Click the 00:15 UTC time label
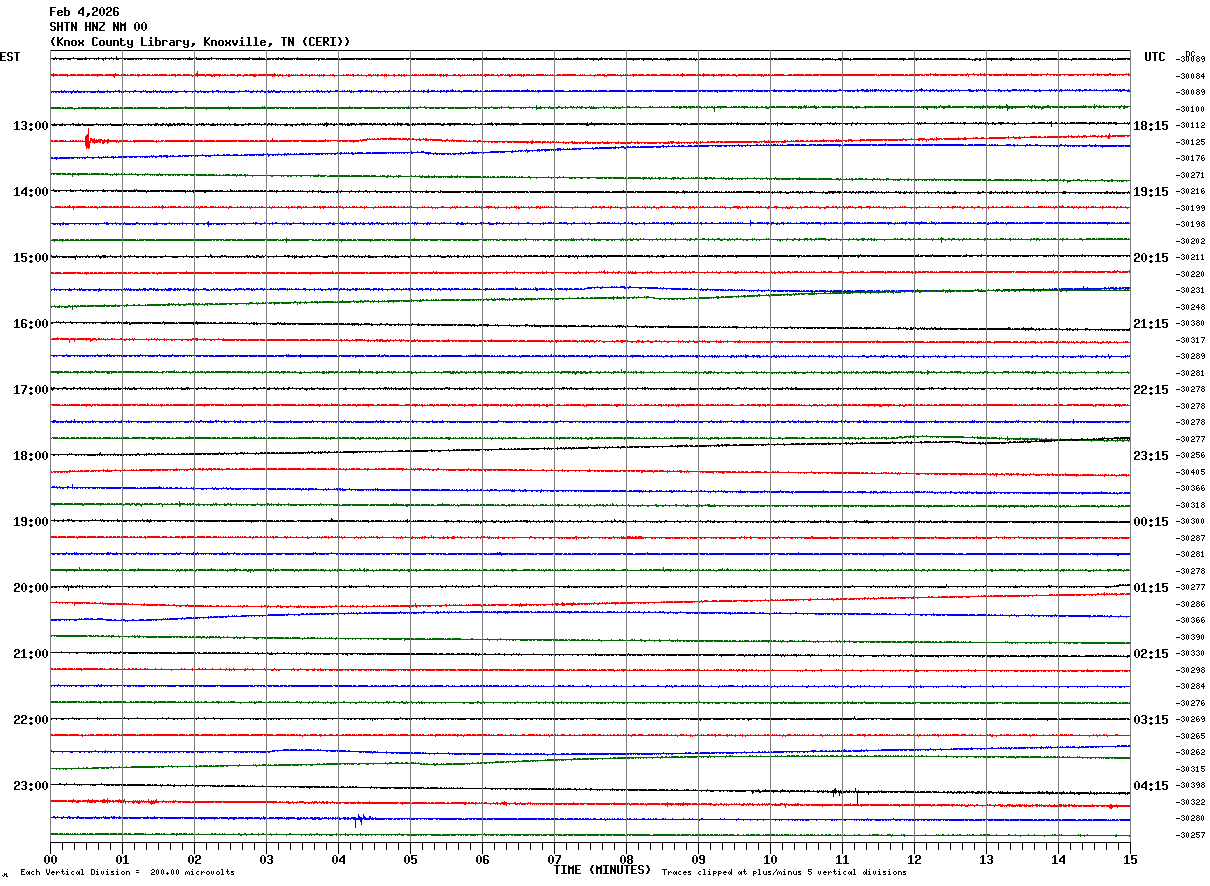The height and width of the screenshot is (886, 1210). pyautogui.click(x=1151, y=522)
